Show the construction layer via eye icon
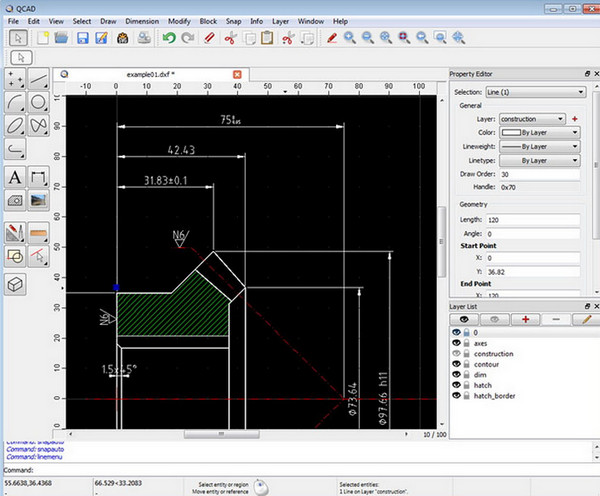This screenshot has height=496, width=600. tap(457, 354)
